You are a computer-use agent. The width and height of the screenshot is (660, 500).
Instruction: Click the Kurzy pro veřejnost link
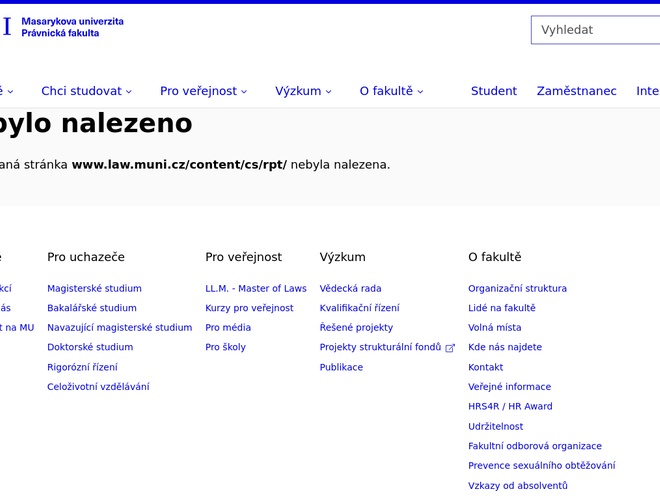pyautogui.click(x=249, y=308)
